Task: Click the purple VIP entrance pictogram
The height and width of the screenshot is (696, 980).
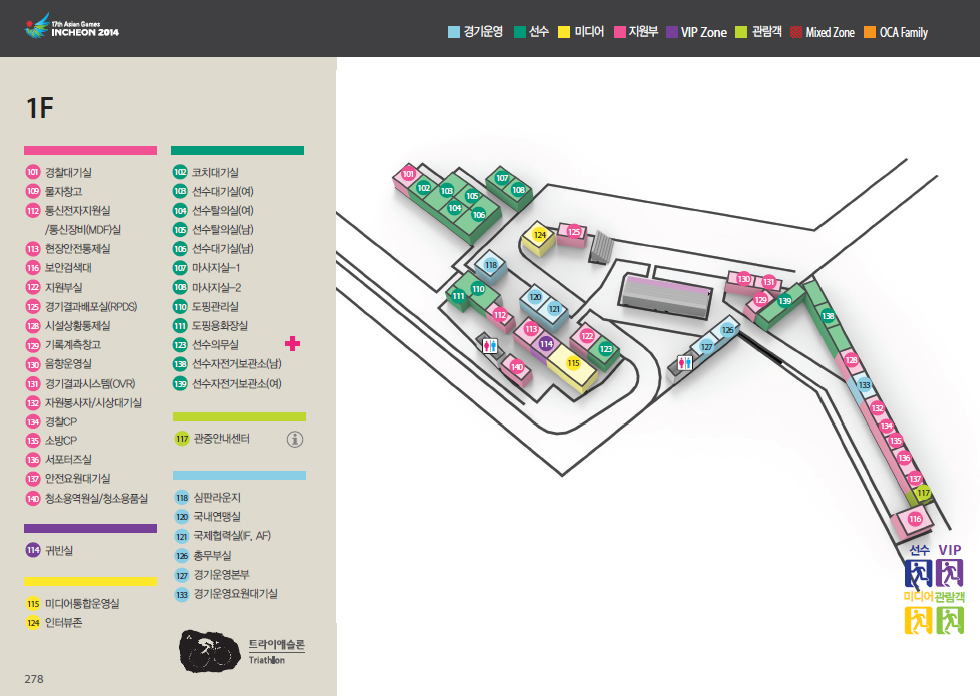Action: point(949,573)
